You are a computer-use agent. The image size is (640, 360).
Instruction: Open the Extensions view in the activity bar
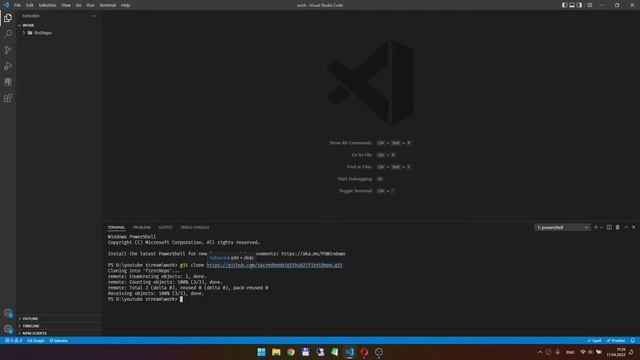[8, 98]
